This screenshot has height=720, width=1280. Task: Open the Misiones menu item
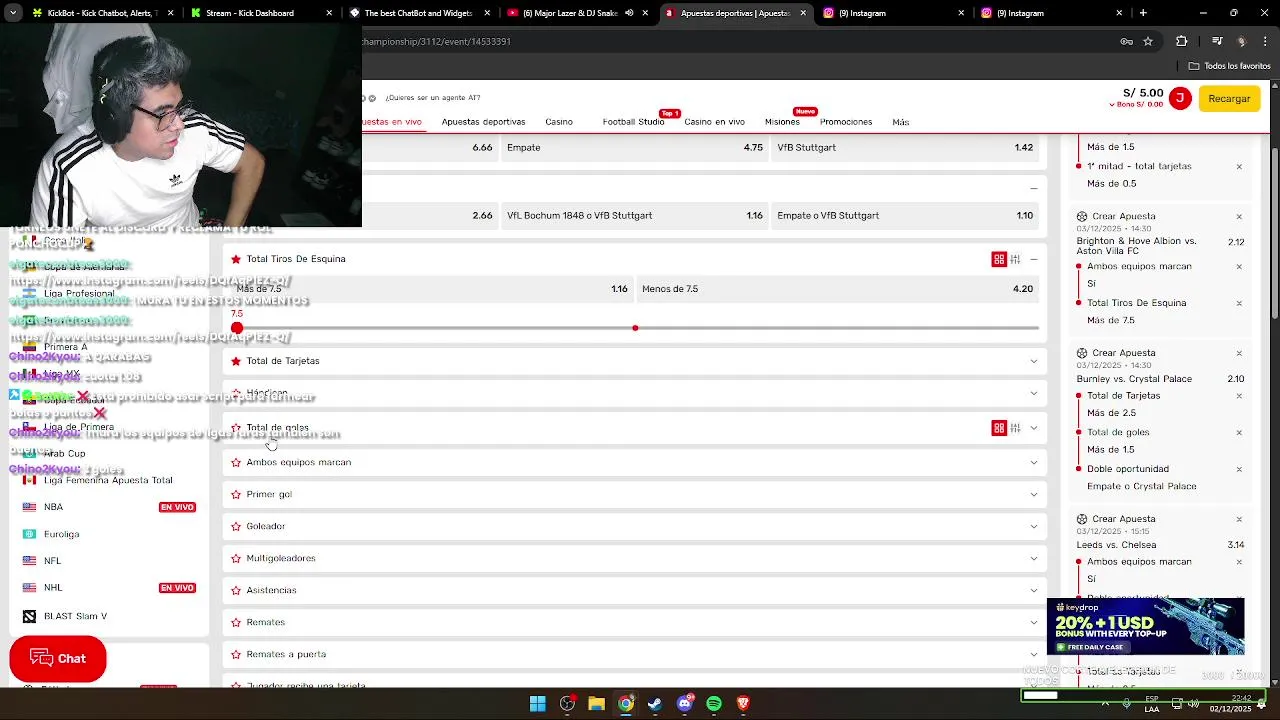coord(782,122)
